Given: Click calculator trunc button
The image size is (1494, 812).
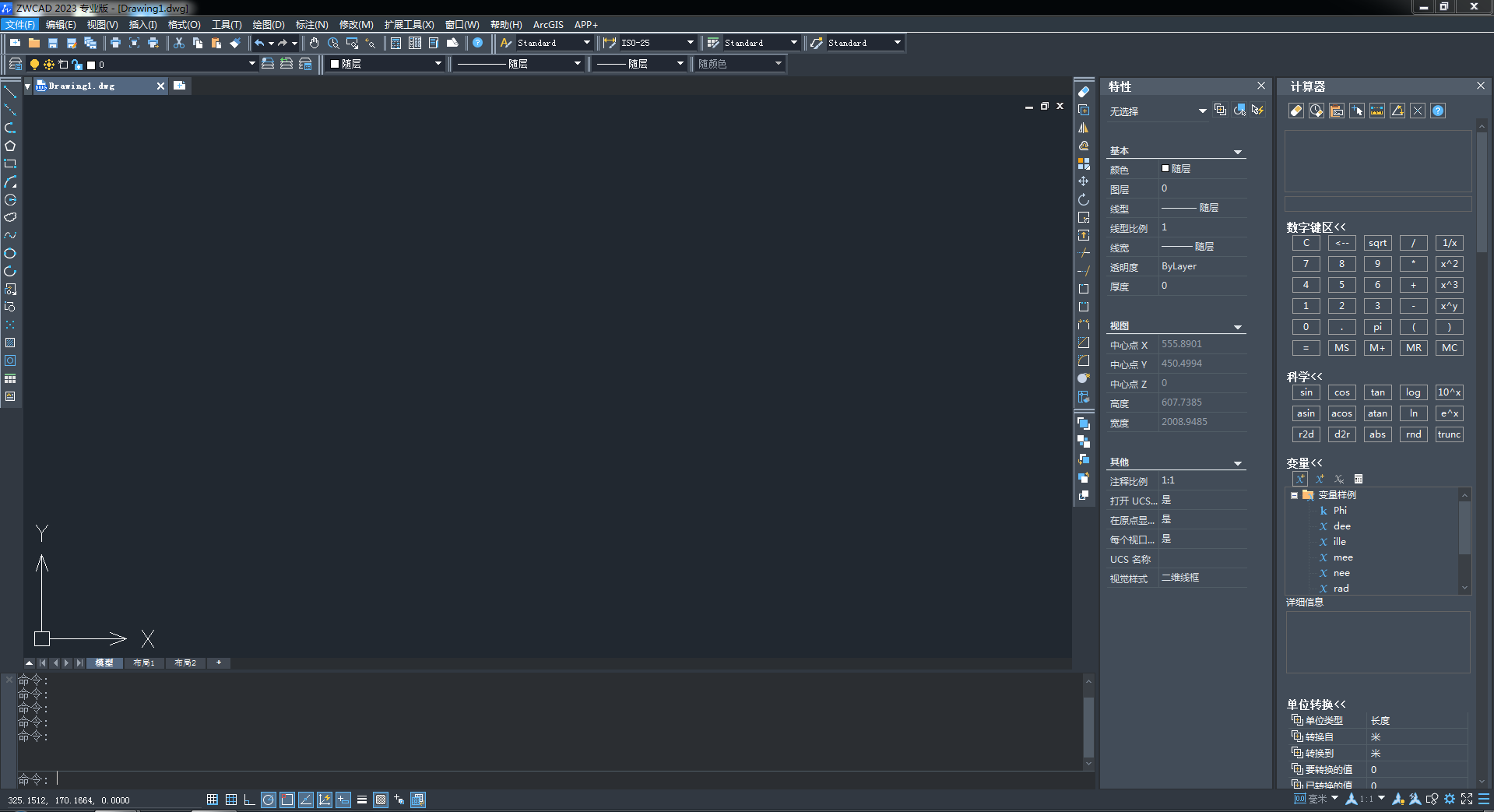Looking at the screenshot, I should (x=1449, y=434).
